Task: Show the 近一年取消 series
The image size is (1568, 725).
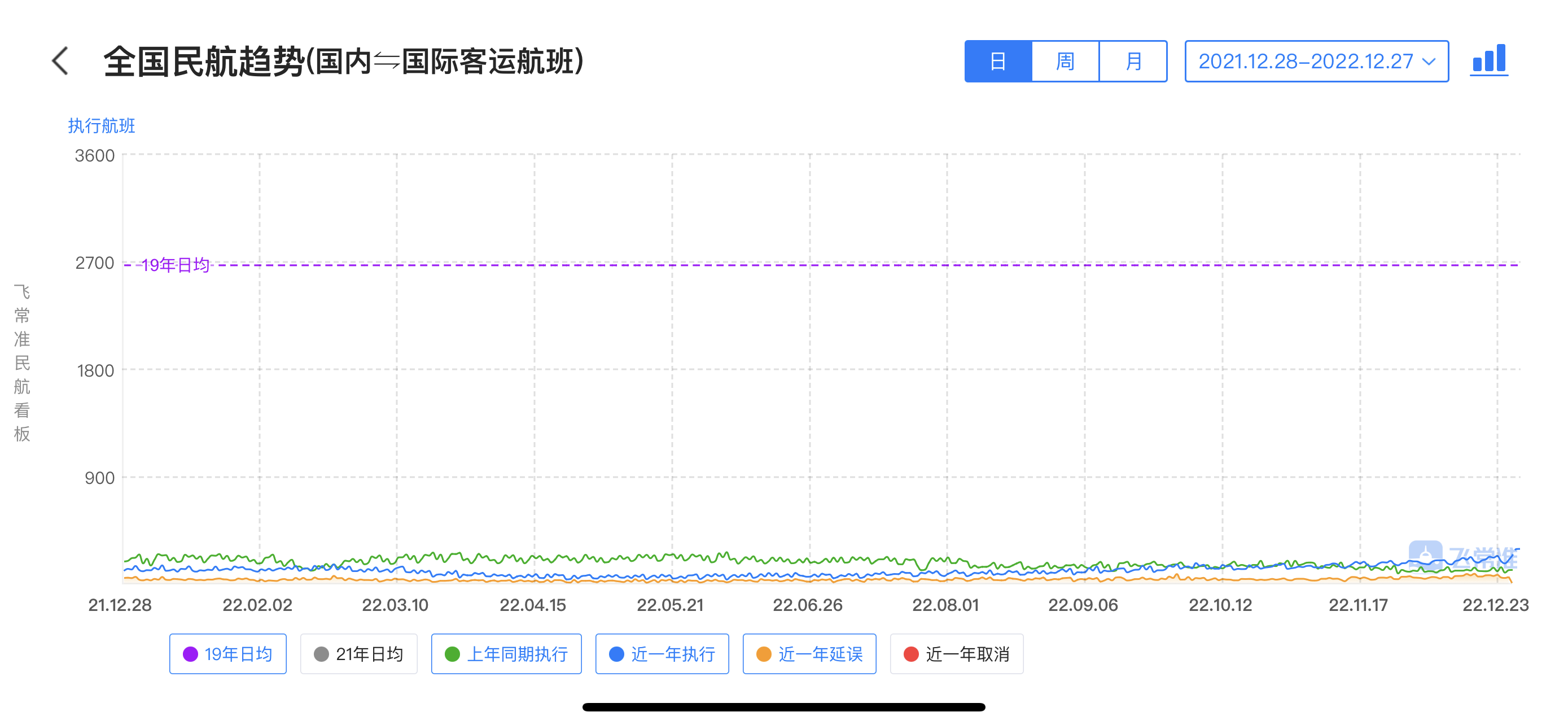Action: [956, 654]
